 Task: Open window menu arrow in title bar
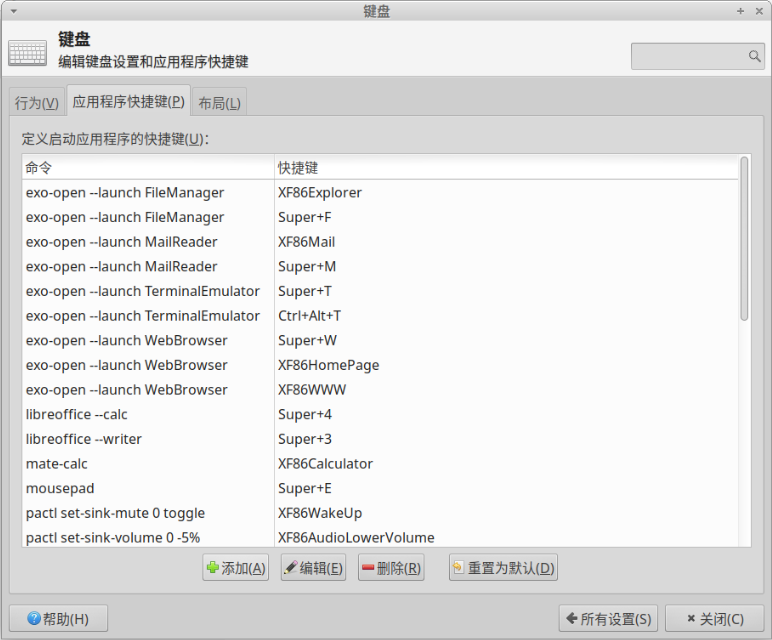(x=14, y=11)
